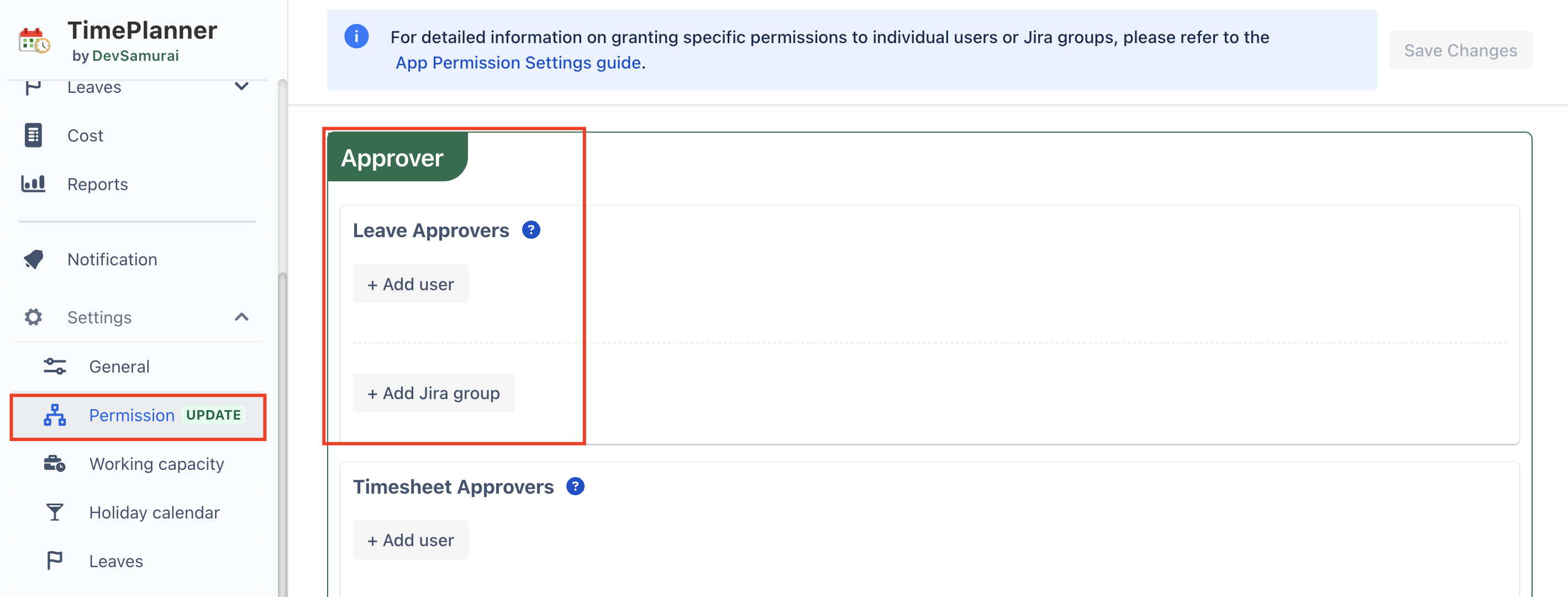Expand the top Leaves menu chevron
Viewport: 1568px width, 597px height.
[x=241, y=86]
